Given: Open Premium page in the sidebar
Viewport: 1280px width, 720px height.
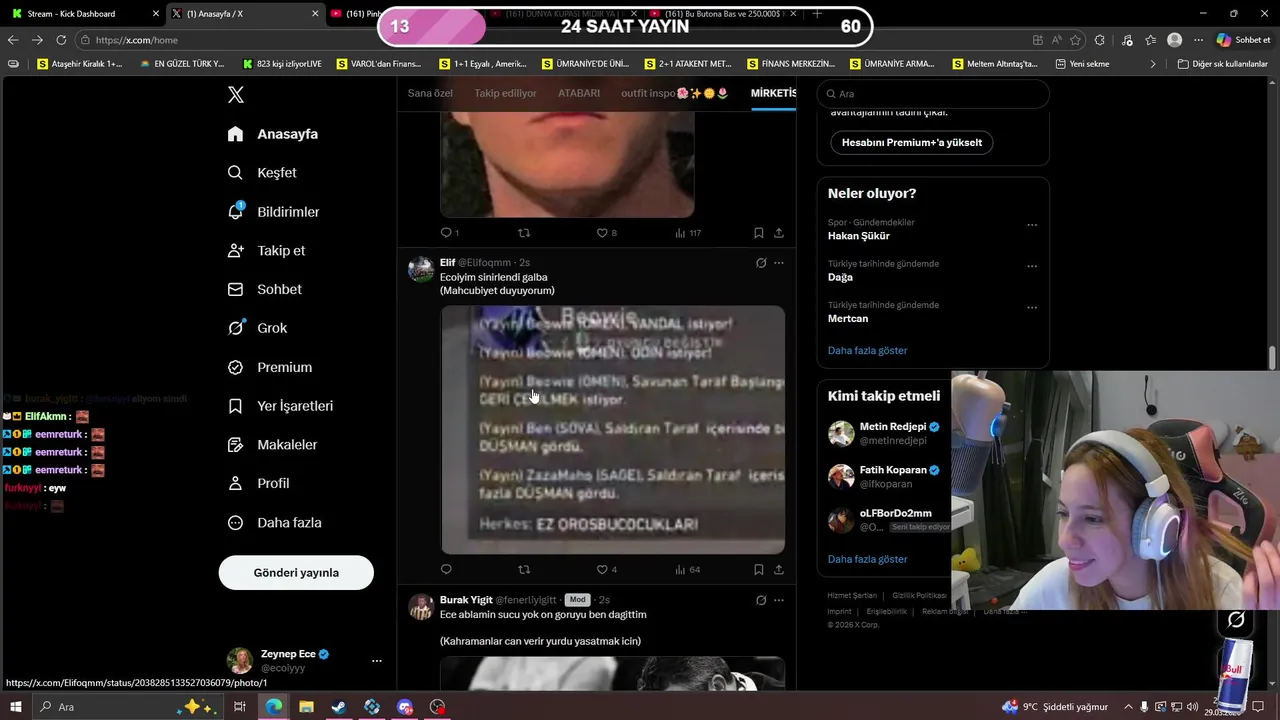Looking at the screenshot, I should point(270,367).
